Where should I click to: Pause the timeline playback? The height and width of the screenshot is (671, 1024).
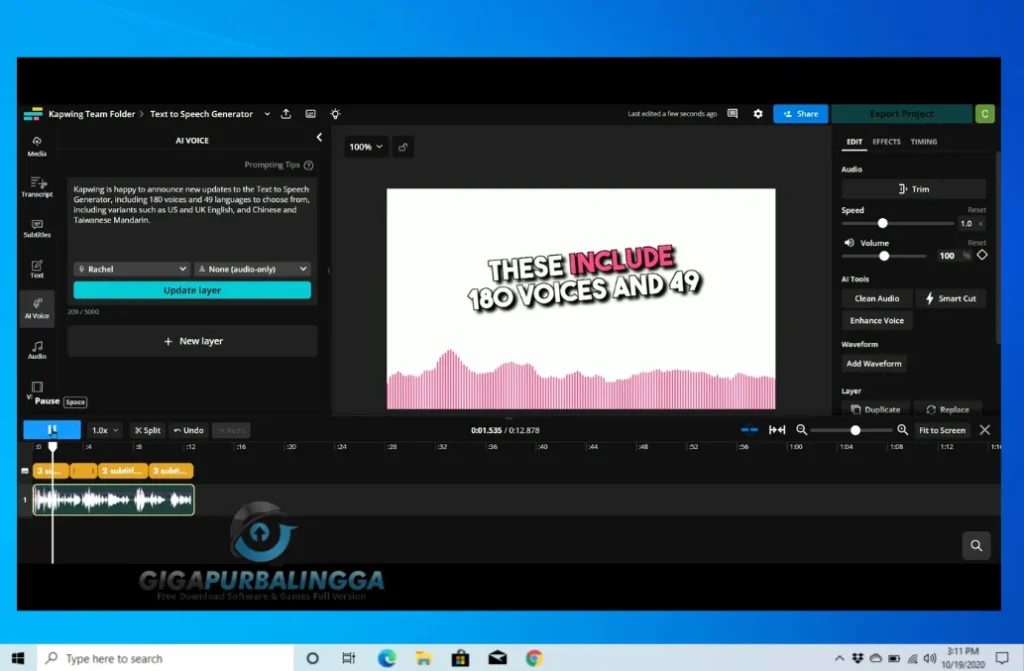pyautogui.click(x=51, y=429)
